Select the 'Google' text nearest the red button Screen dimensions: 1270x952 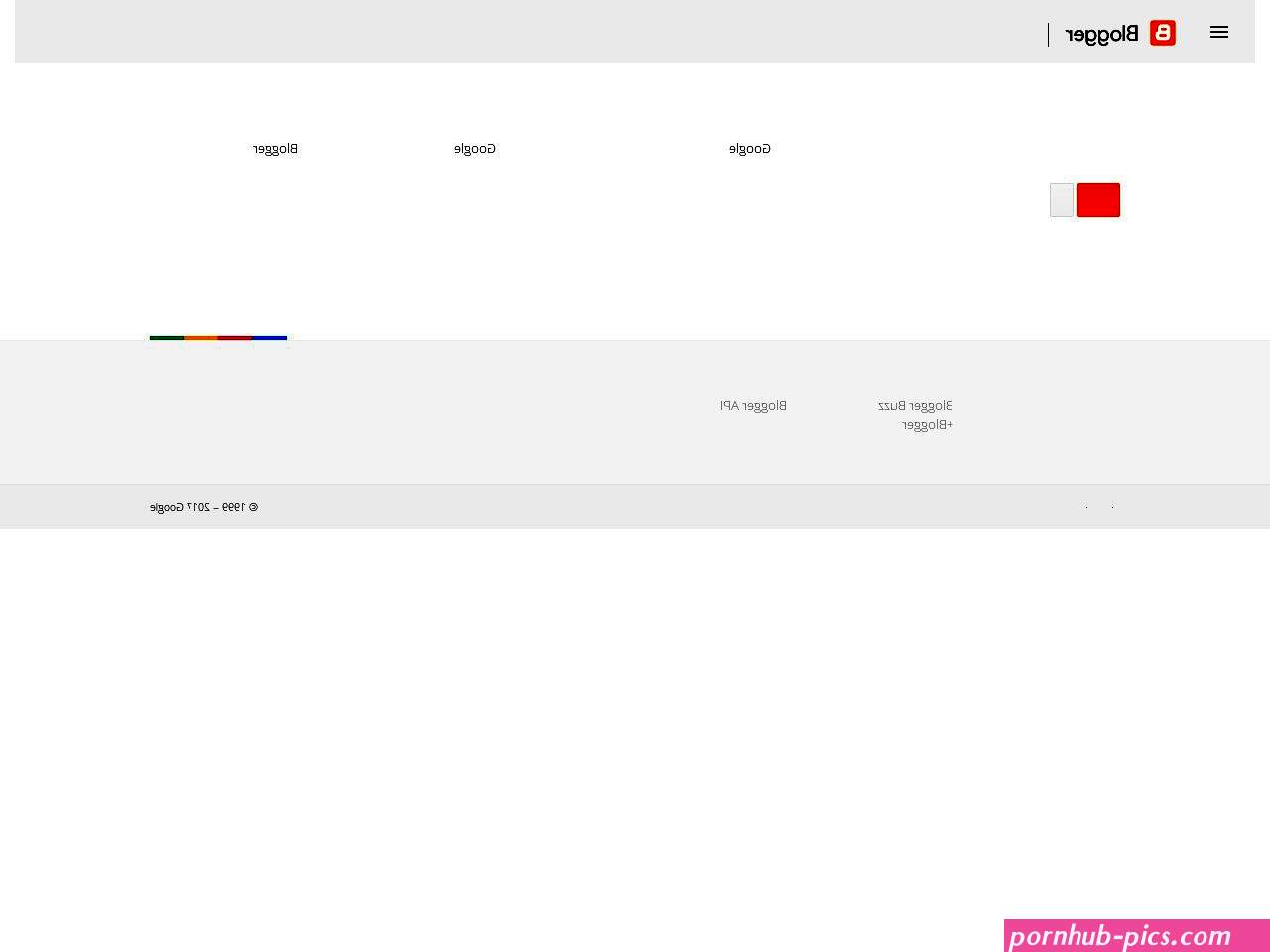pyautogui.click(x=750, y=149)
